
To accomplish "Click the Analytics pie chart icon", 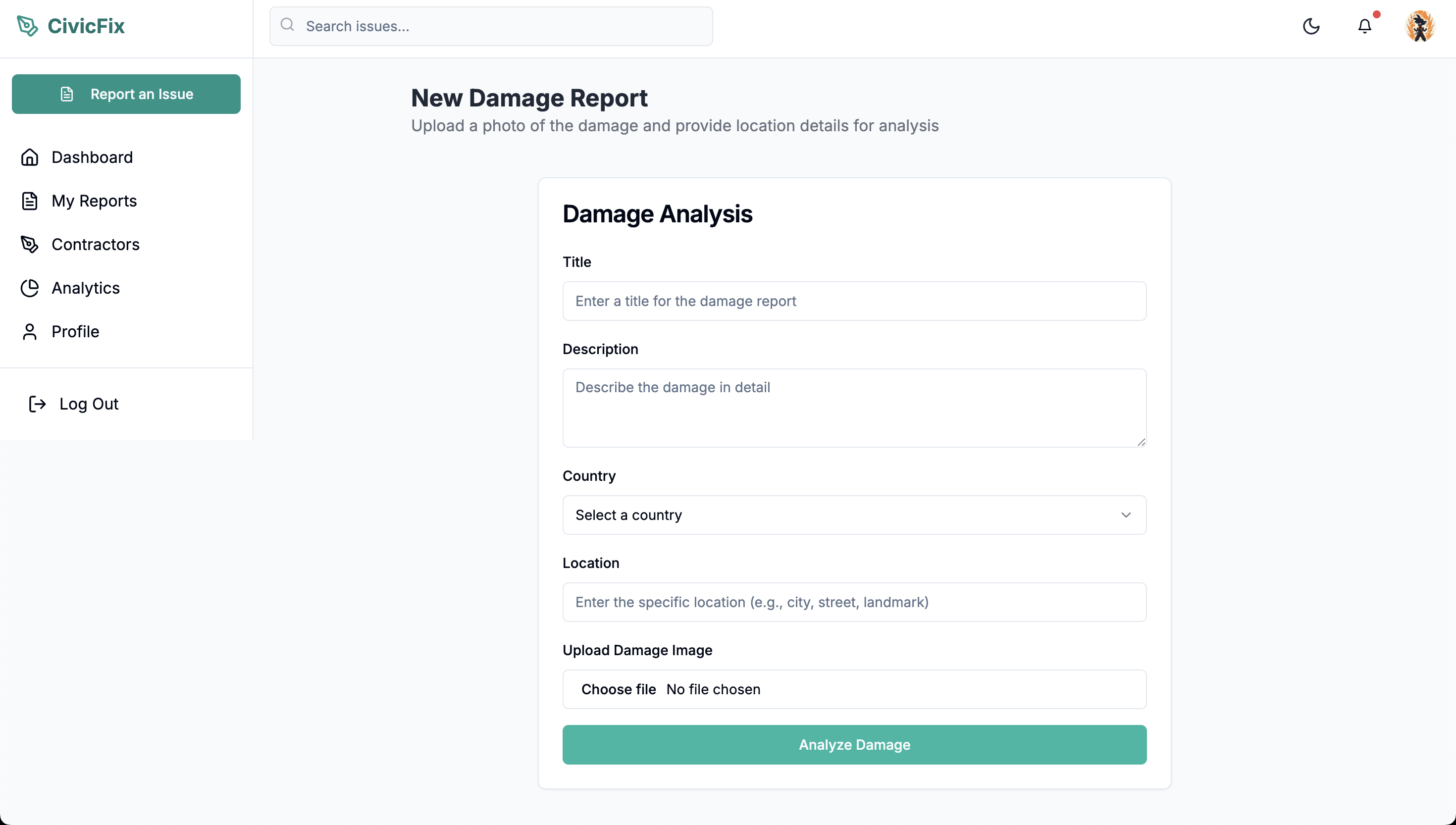I will point(29,288).
